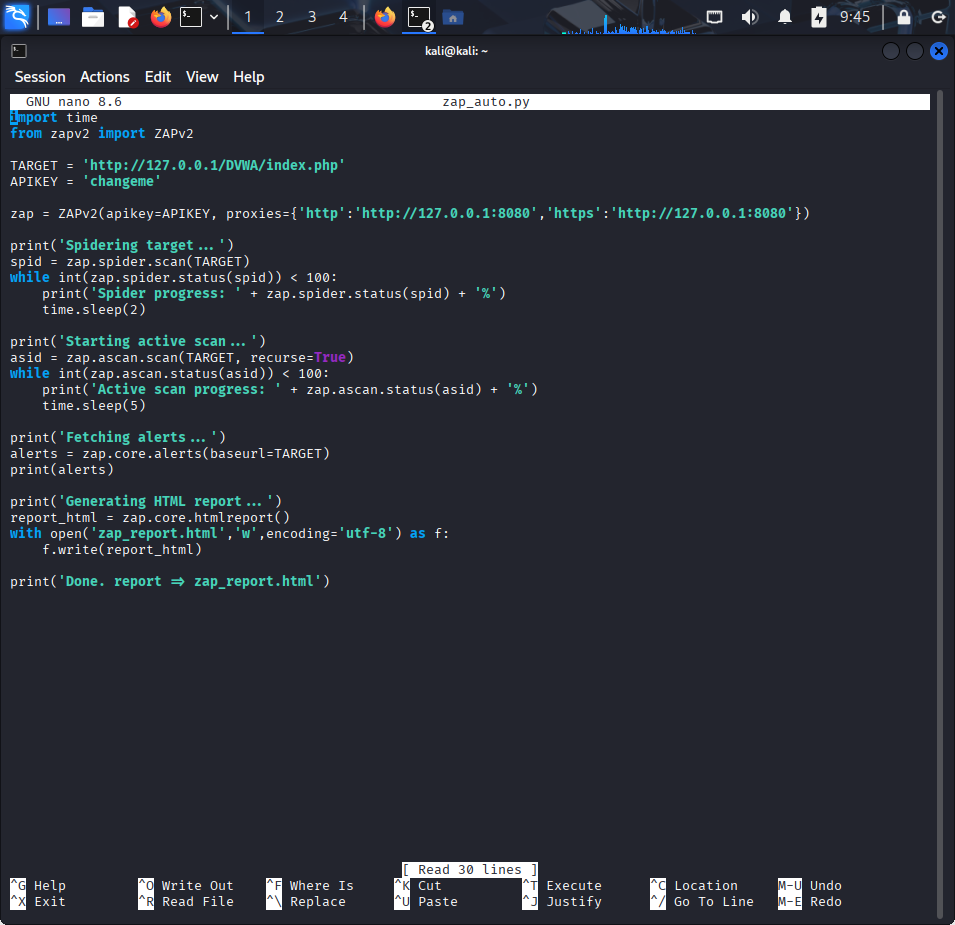
Task: Click the M-U Undo shortcut
Action: [x=809, y=885]
